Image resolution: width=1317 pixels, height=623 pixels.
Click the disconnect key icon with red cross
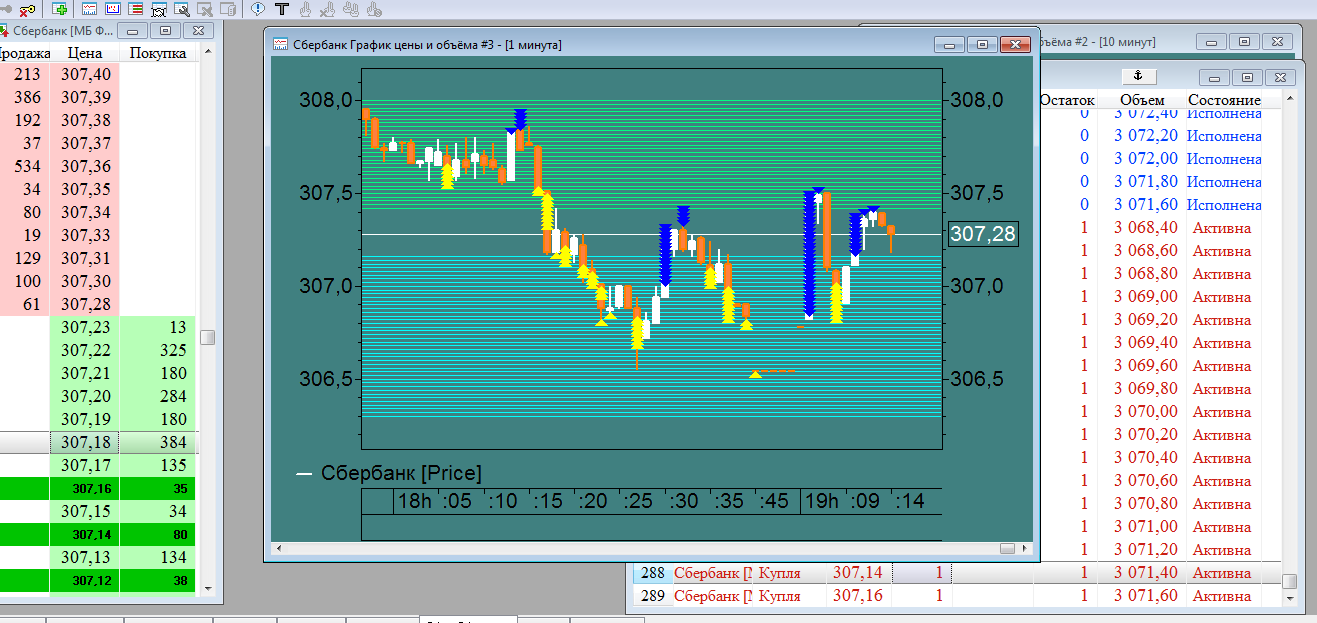[27, 9]
